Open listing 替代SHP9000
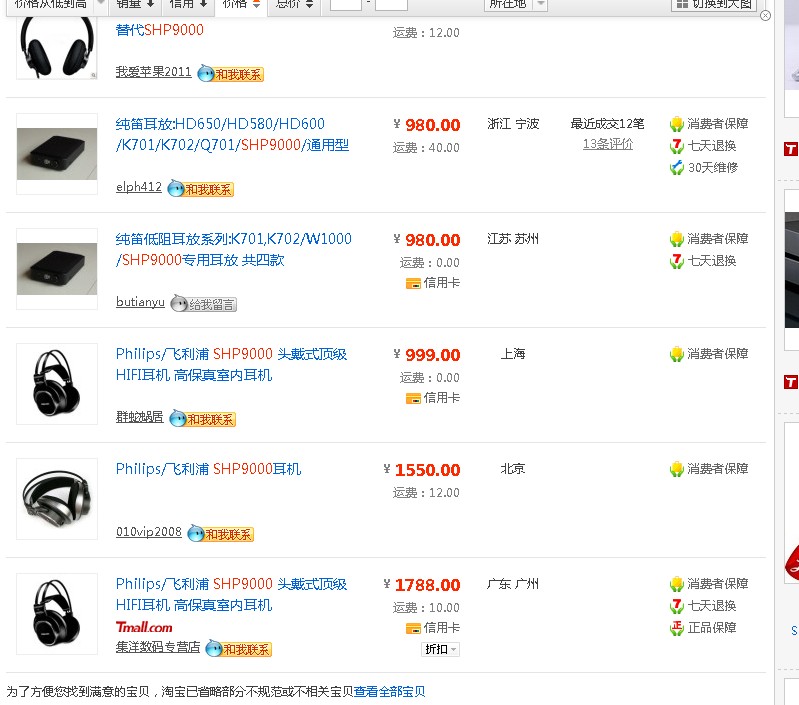This screenshot has height=705, width=799. tap(159, 30)
